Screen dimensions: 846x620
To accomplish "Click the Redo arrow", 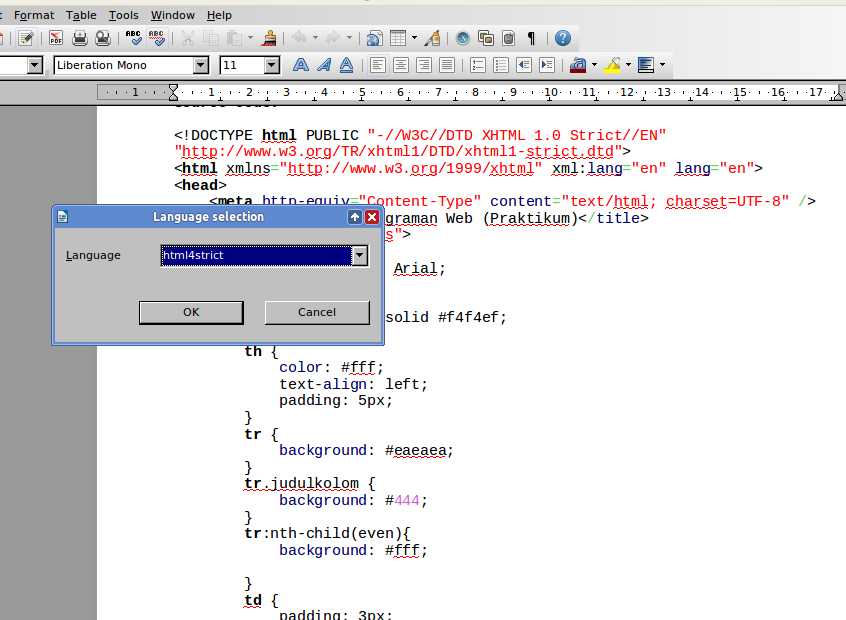I will tap(333, 38).
